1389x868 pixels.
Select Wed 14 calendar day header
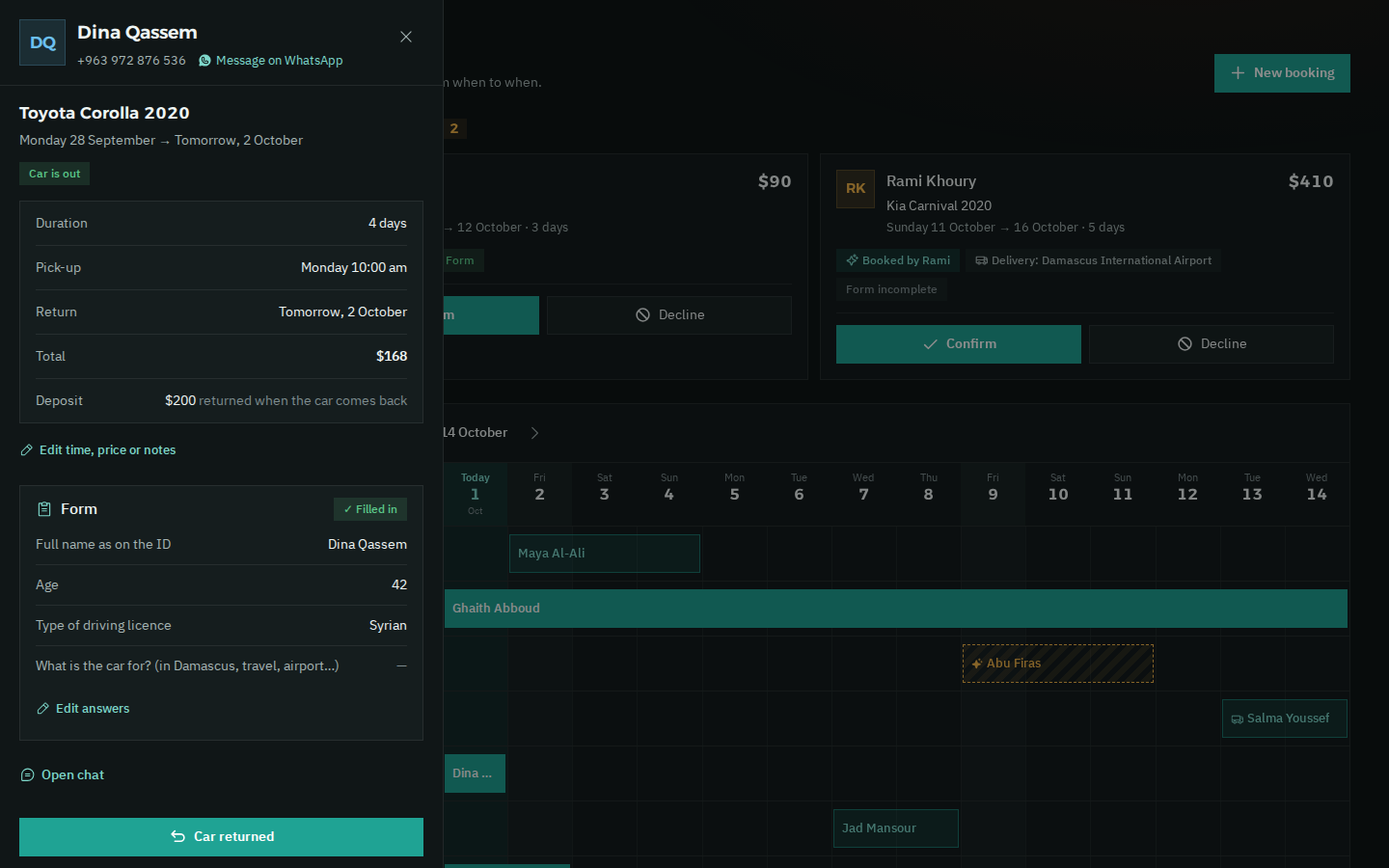click(x=1317, y=494)
